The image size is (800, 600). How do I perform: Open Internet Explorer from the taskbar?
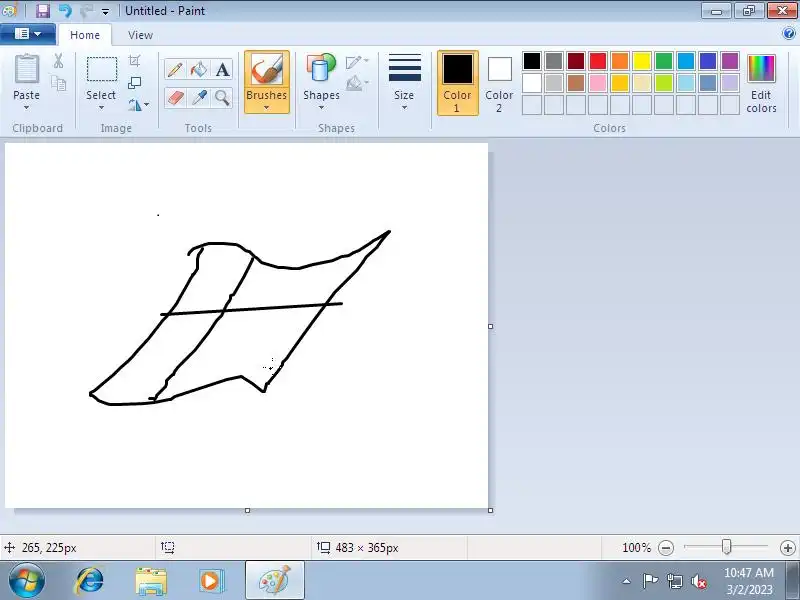(89, 581)
